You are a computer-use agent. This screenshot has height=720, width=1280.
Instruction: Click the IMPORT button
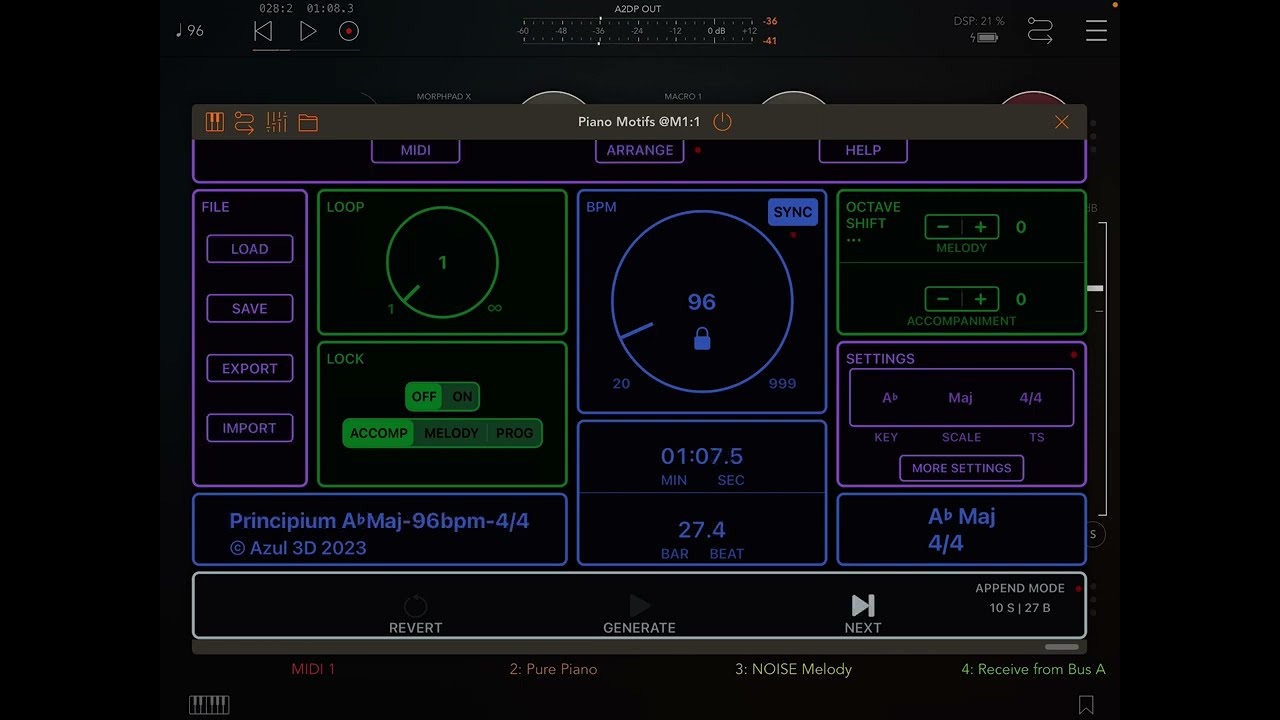tap(250, 428)
